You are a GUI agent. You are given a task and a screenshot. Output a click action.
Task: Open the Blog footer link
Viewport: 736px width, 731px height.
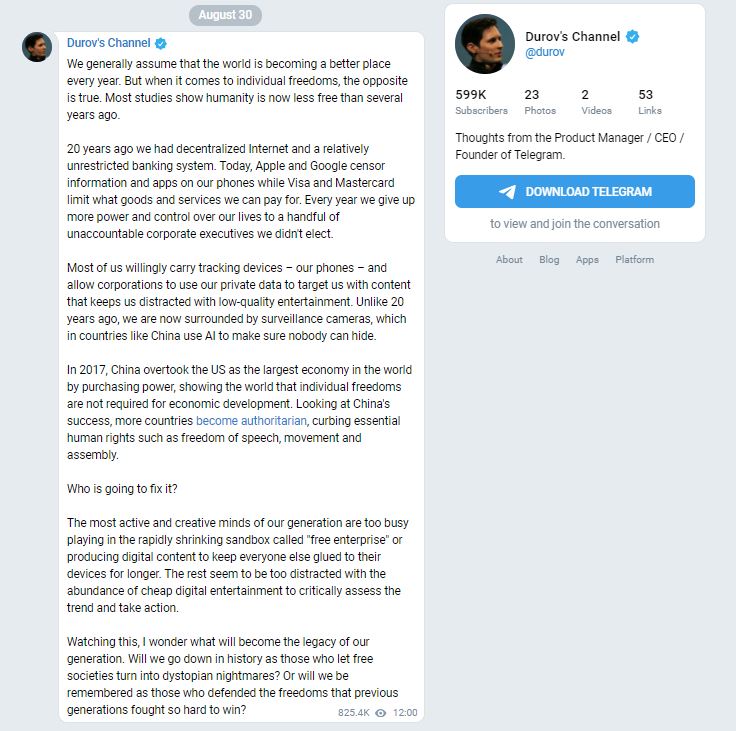pyautogui.click(x=549, y=260)
